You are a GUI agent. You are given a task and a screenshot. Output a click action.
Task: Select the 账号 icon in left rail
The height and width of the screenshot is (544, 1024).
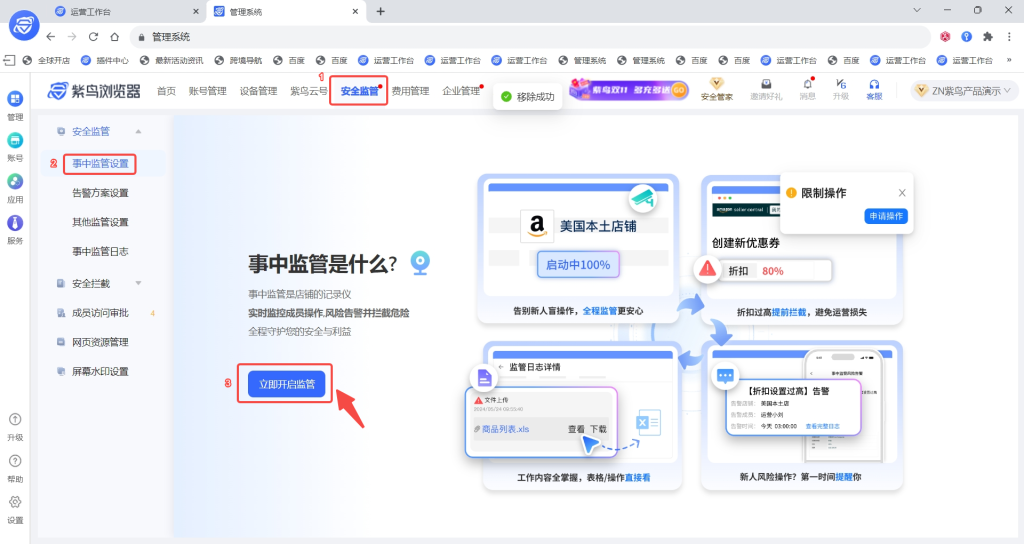pos(15,141)
